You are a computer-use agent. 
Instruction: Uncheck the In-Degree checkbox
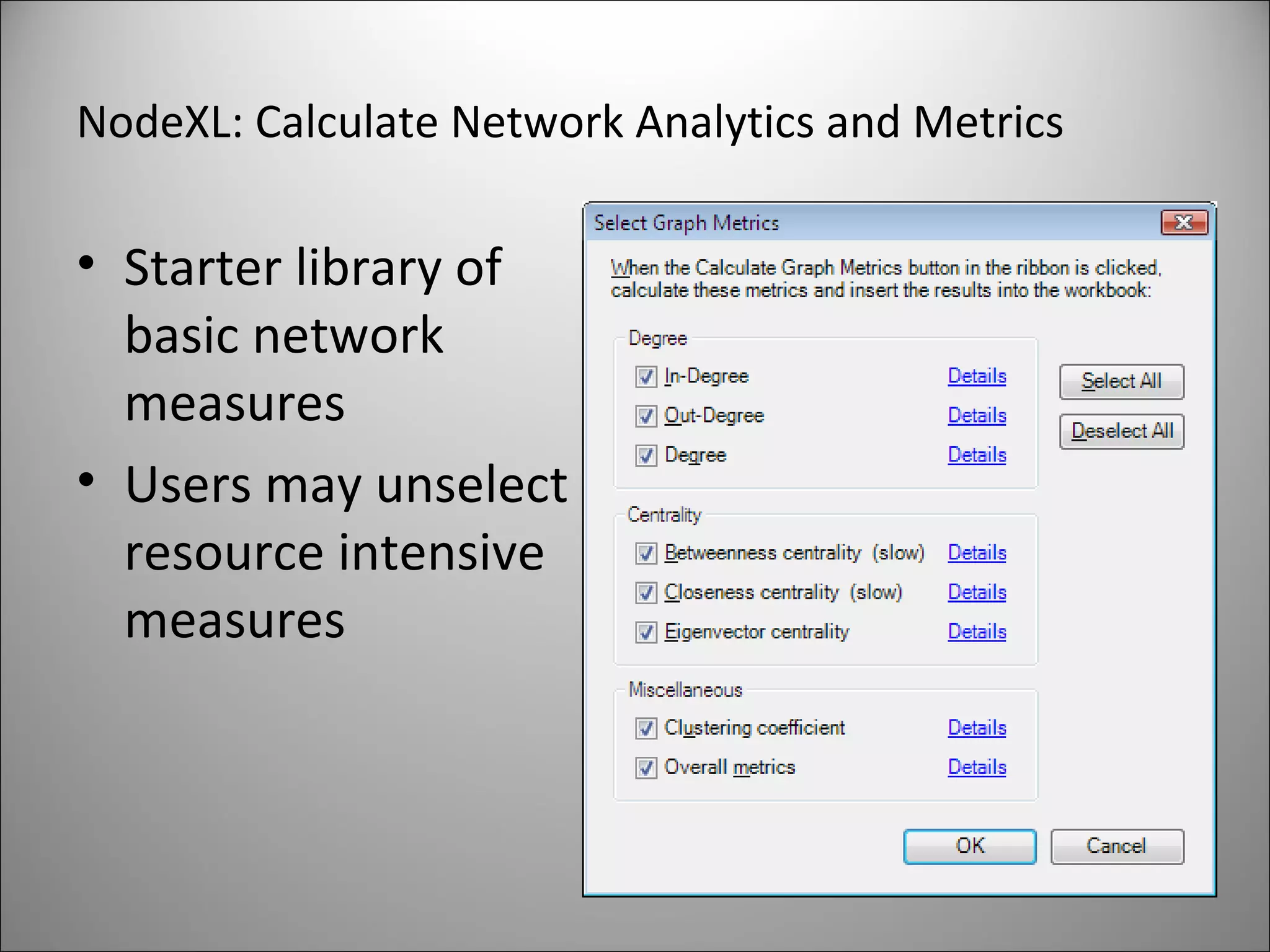tap(646, 376)
